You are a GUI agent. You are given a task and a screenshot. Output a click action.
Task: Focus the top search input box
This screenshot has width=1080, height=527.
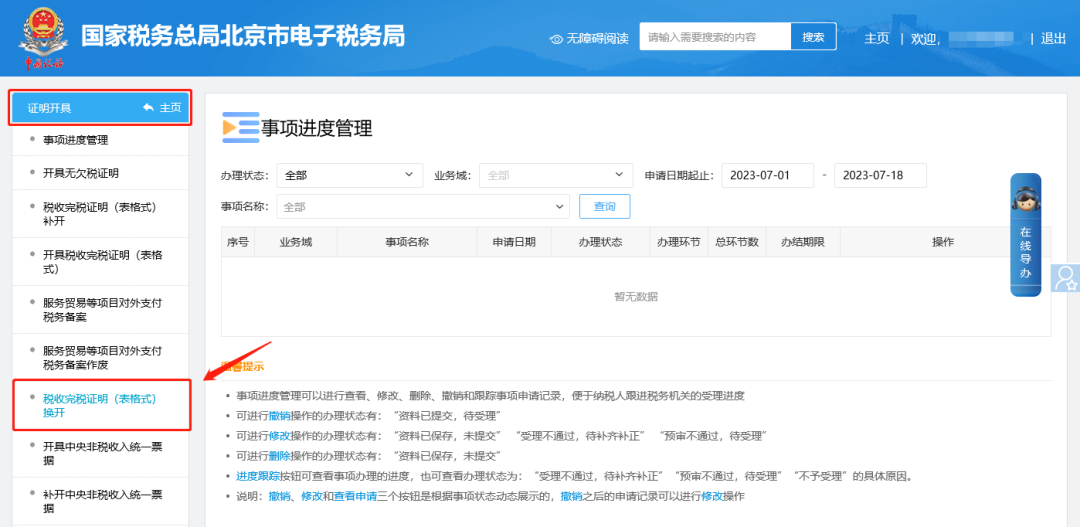click(715, 37)
